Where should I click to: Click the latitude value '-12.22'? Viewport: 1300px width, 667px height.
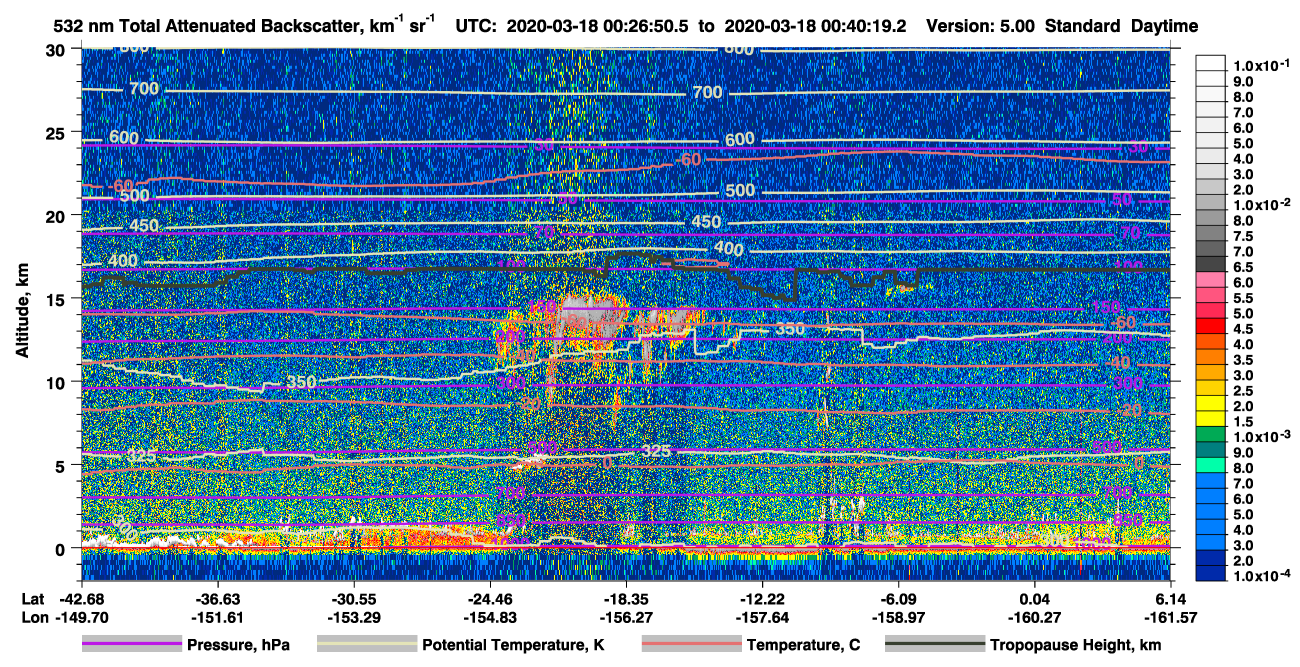[x=762, y=599]
